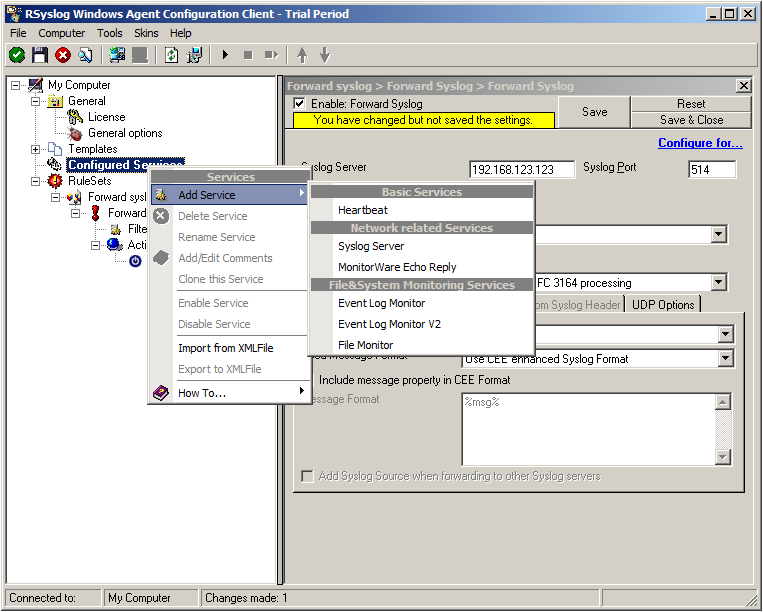
Task: Choose Heartbeat from Basic Services
Action: coord(422,210)
